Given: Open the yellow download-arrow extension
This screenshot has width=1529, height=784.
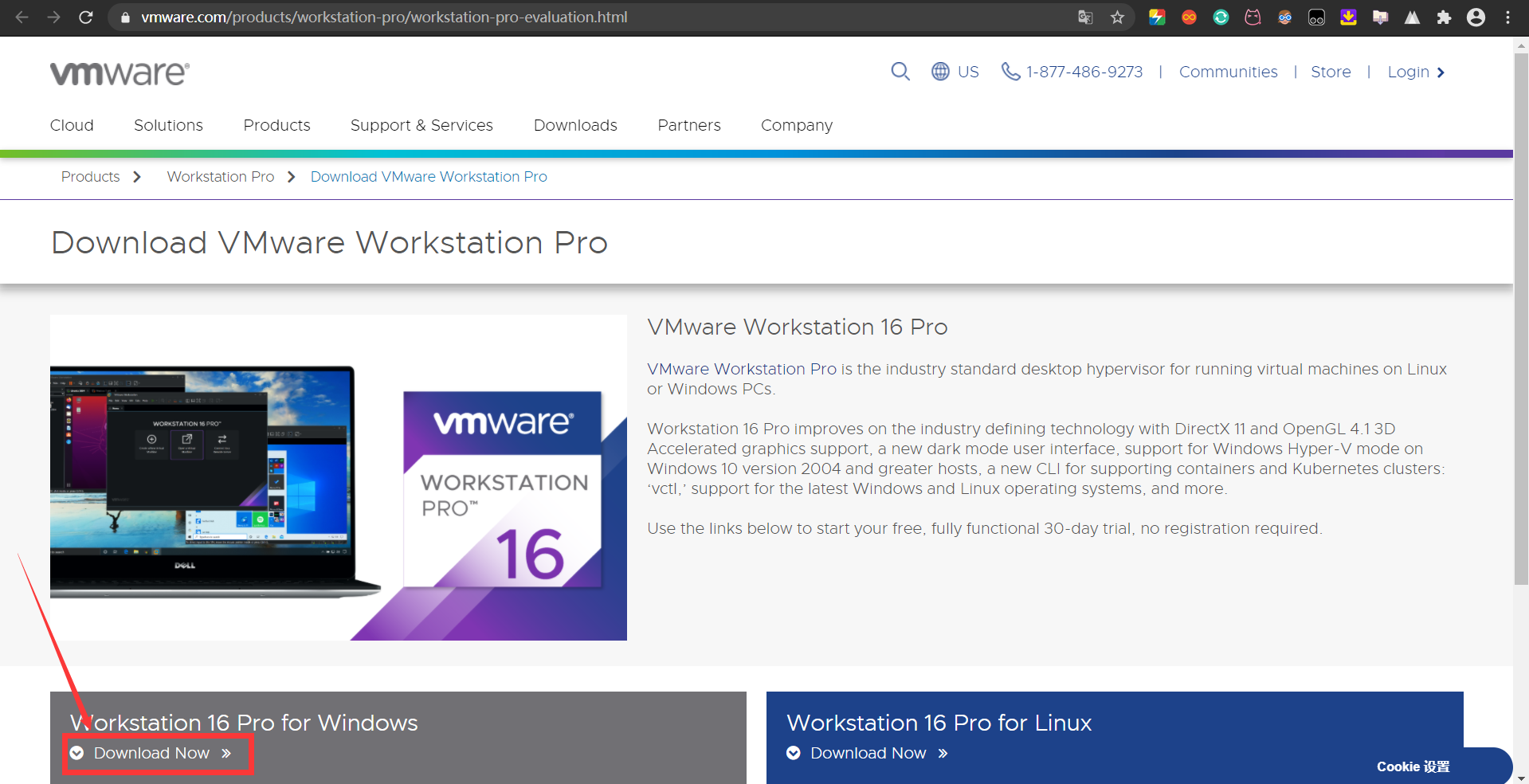Looking at the screenshot, I should tap(1348, 17).
